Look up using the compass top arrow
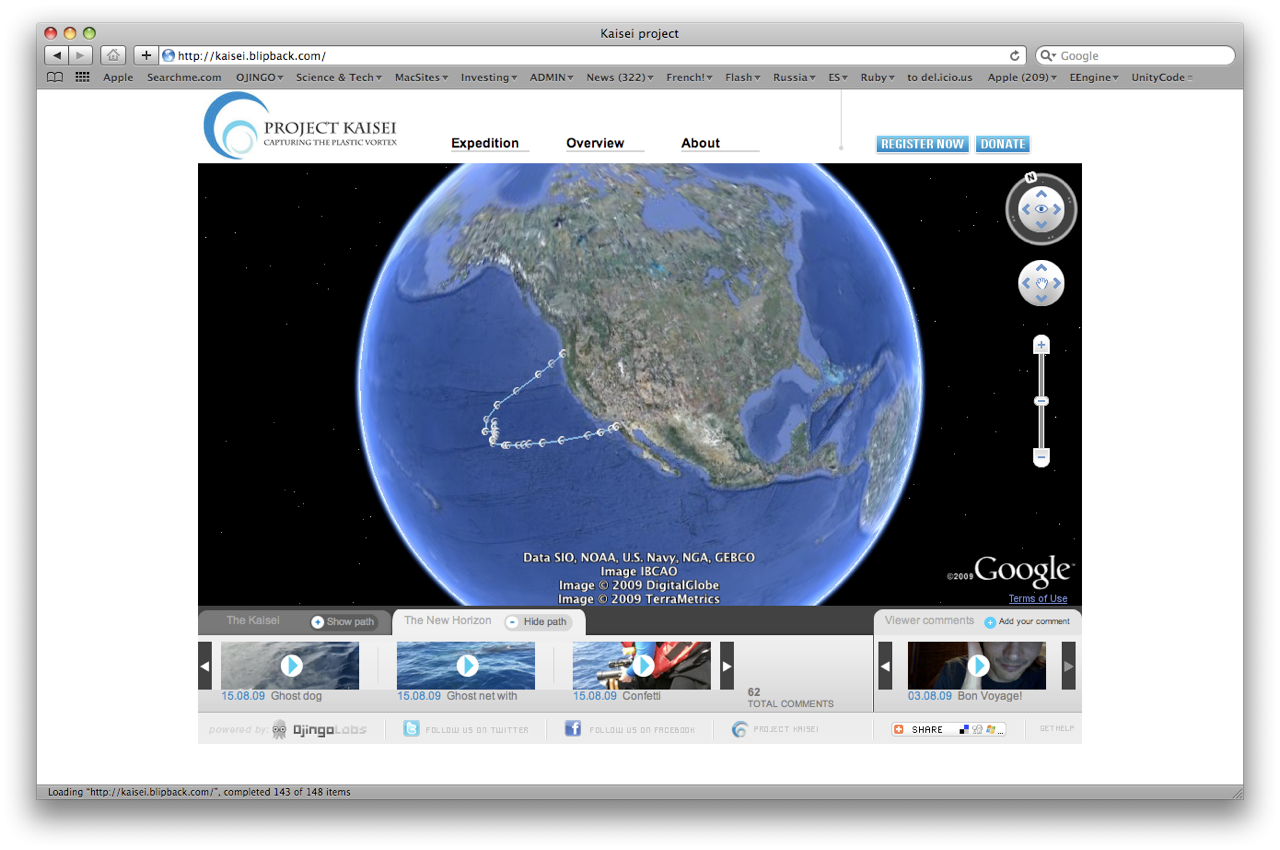 (x=1041, y=193)
